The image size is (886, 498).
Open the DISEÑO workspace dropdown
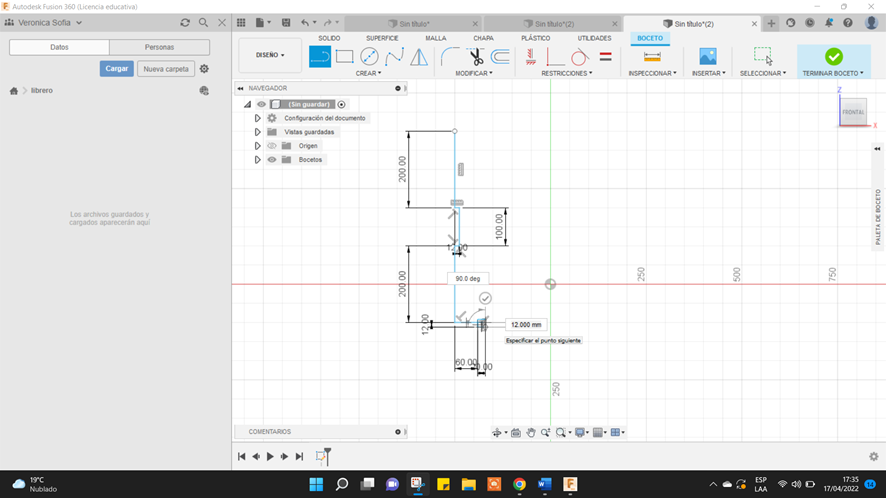pyautogui.click(x=270, y=55)
